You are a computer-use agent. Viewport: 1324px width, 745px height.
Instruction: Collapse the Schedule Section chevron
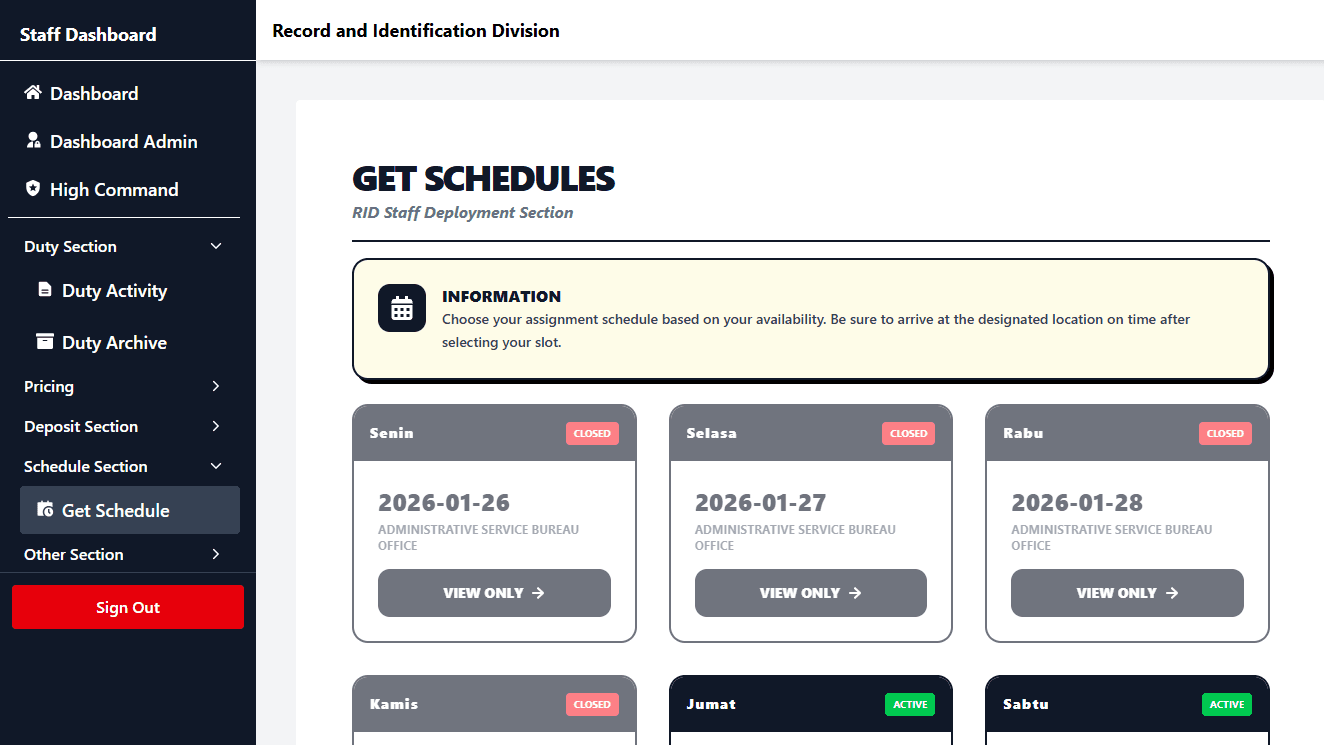click(216, 466)
